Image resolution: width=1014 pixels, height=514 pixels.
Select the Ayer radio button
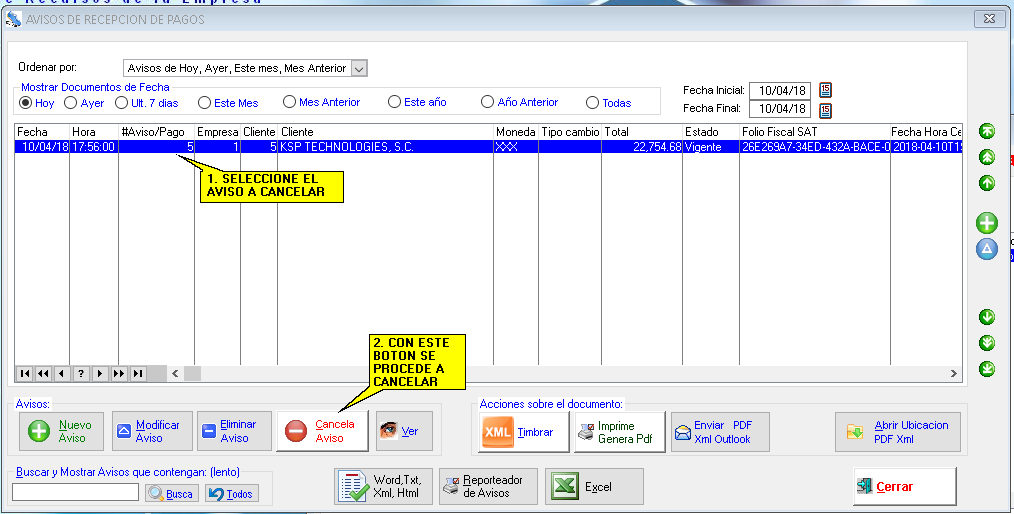click(x=71, y=102)
